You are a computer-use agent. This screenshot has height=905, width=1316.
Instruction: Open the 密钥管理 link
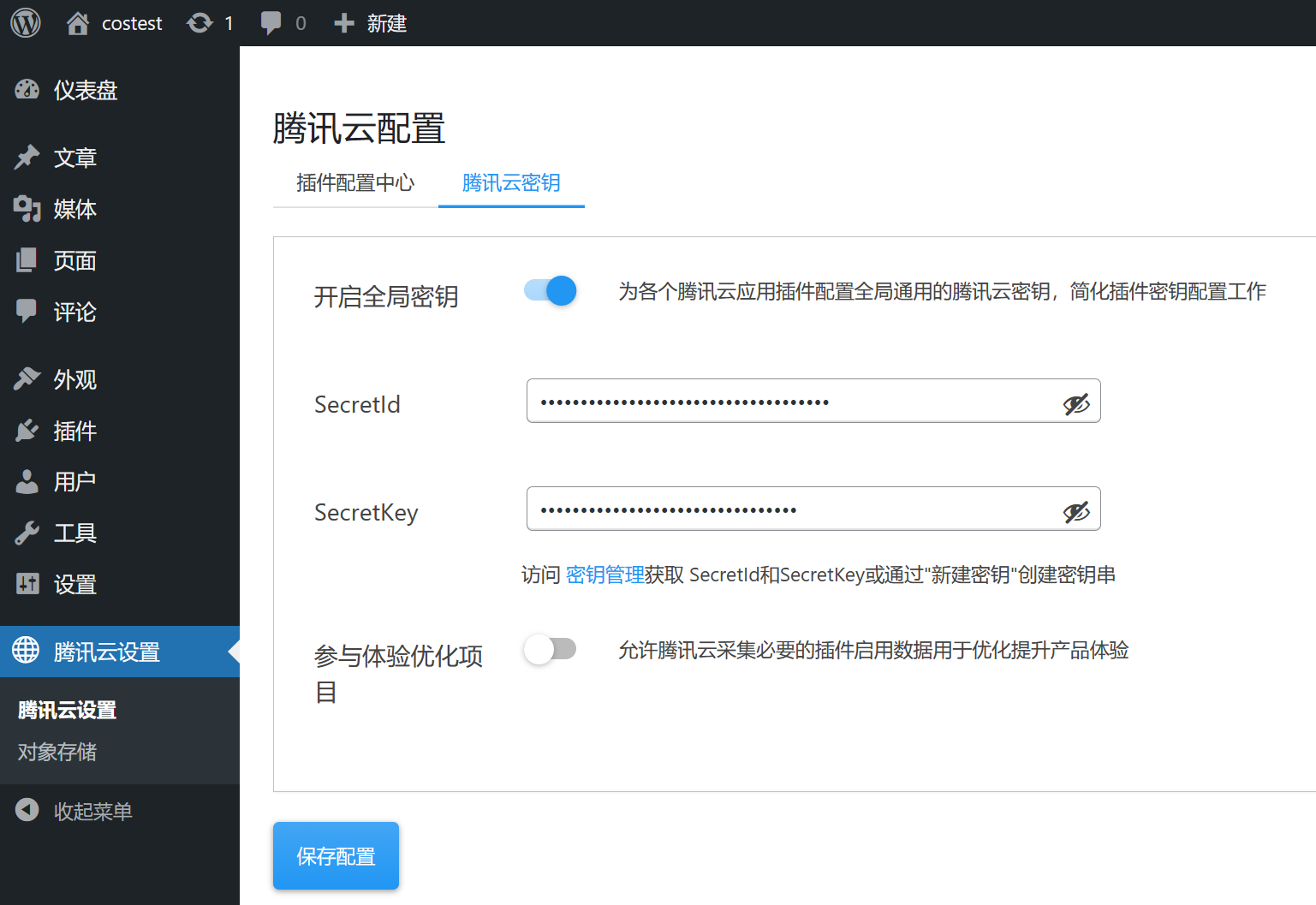click(x=604, y=575)
